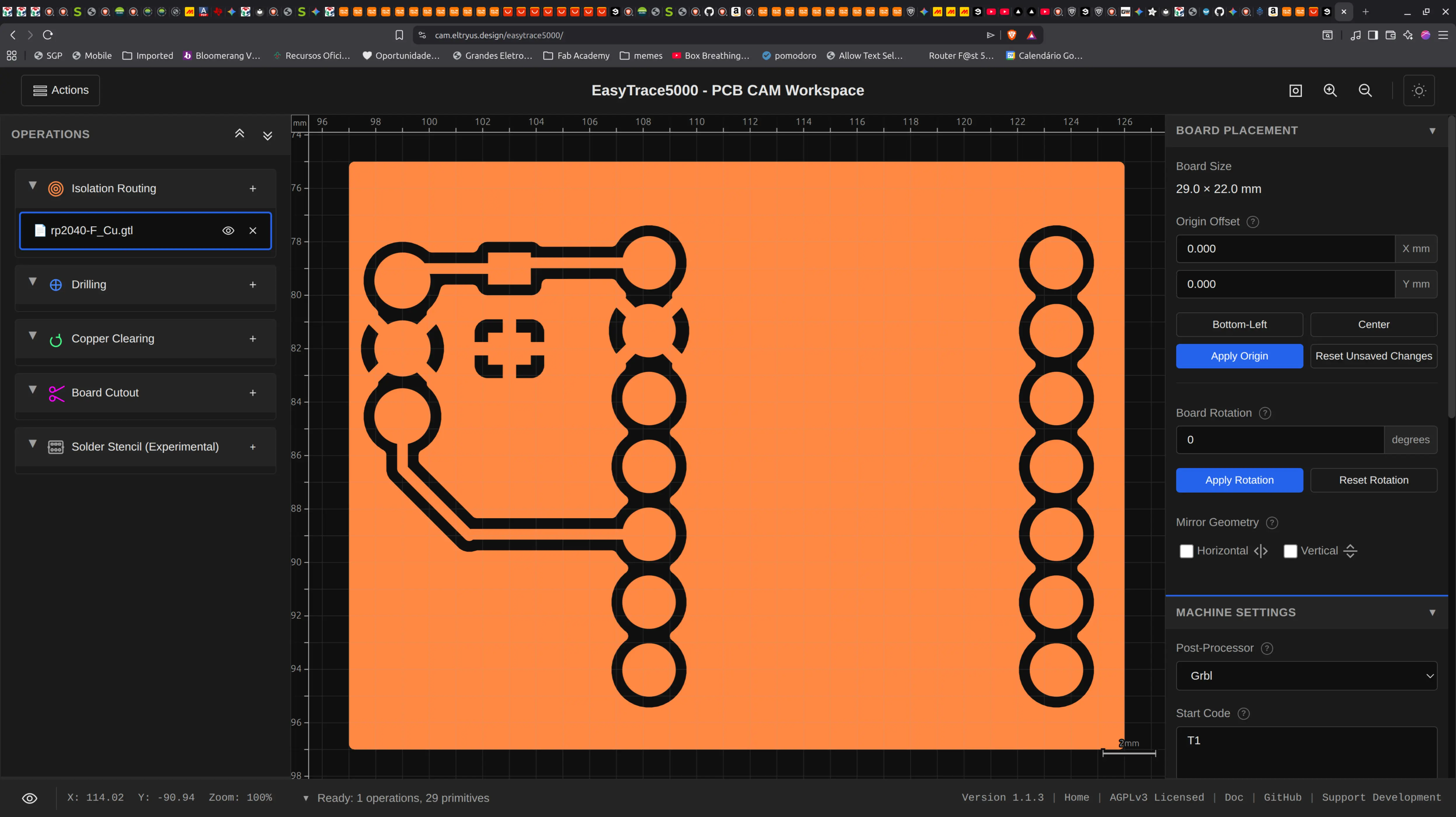
Task: Click the fit-to-view icon in header
Action: 1295,90
